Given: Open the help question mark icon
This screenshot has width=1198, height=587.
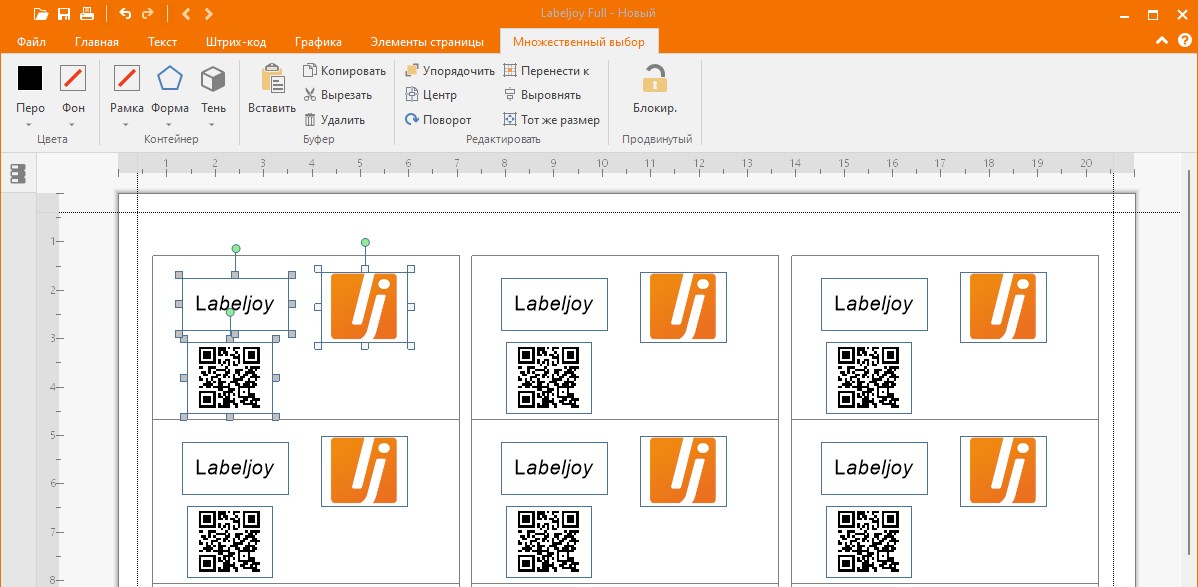Looking at the screenshot, I should 1185,41.
